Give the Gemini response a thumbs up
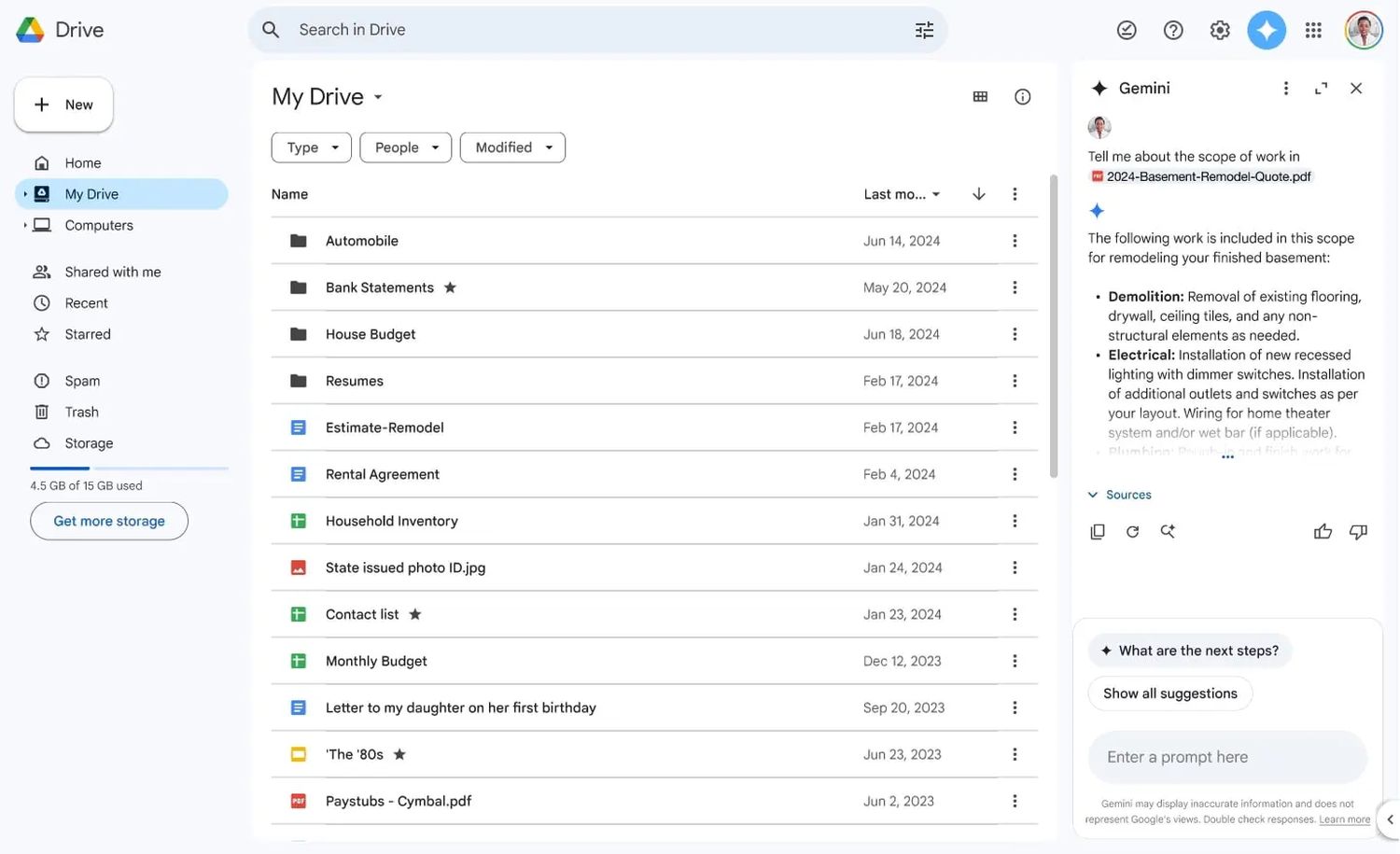This screenshot has height=854, width=1400. [x=1323, y=532]
